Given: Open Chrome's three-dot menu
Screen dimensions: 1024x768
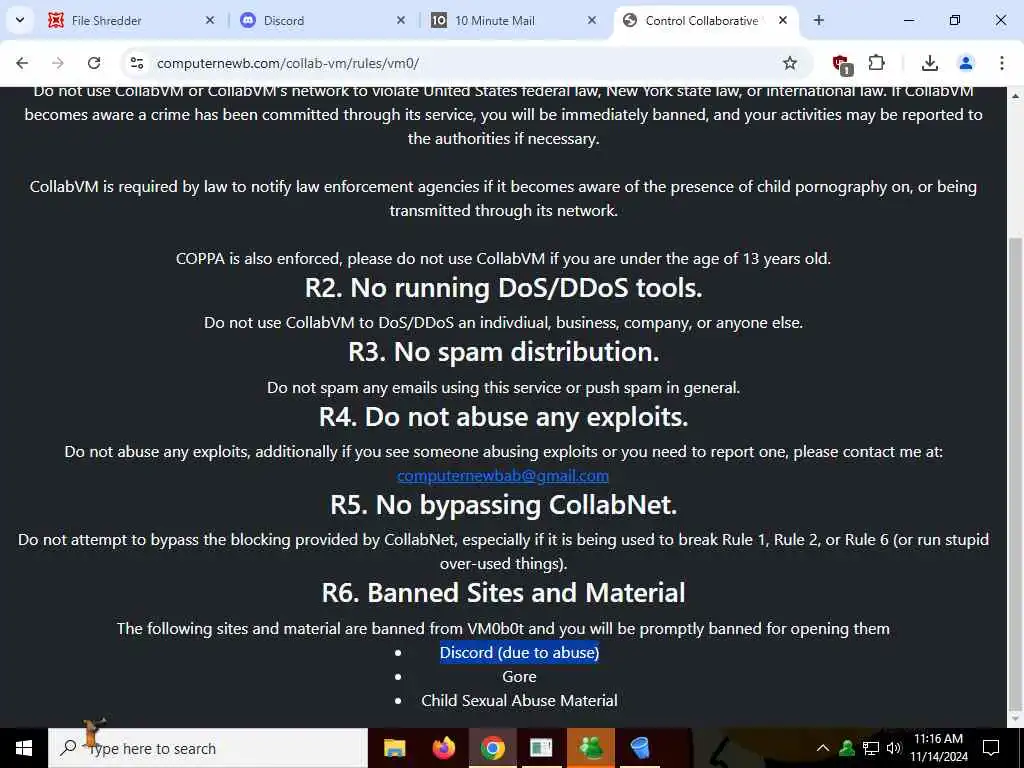Looking at the screenshot, I should 1001,63.
